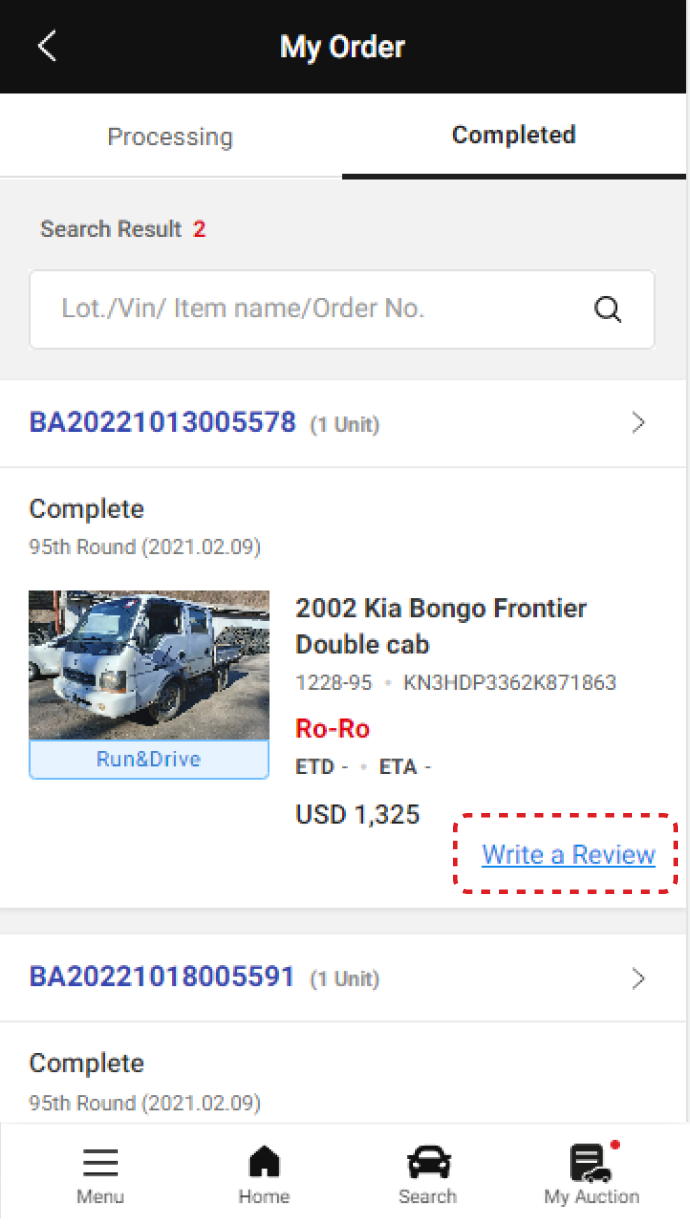Open order number BA20221018005591
690x1230 pixels.
(x=163, y=977)
